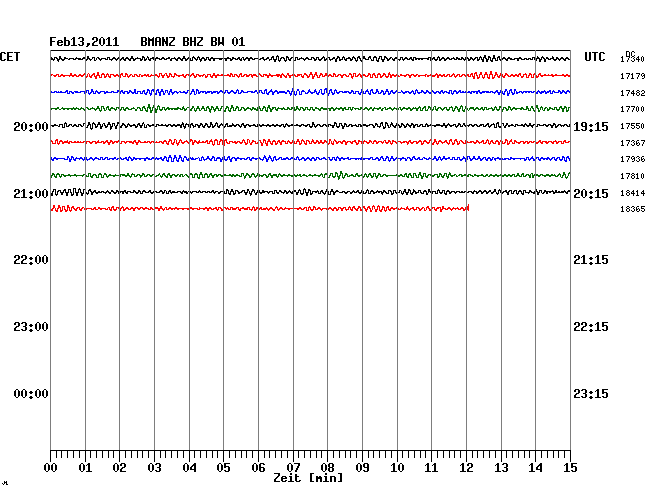This screenshot has width=650, height=494.
Task: Click the black trace at 21:00 CET
Action: [310, 192]
